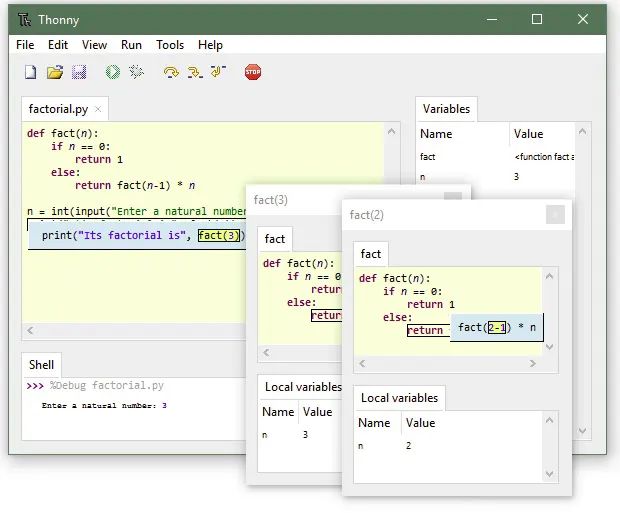Open the Run menu
Screen dimensions: 620x513
tap(131, 45)
